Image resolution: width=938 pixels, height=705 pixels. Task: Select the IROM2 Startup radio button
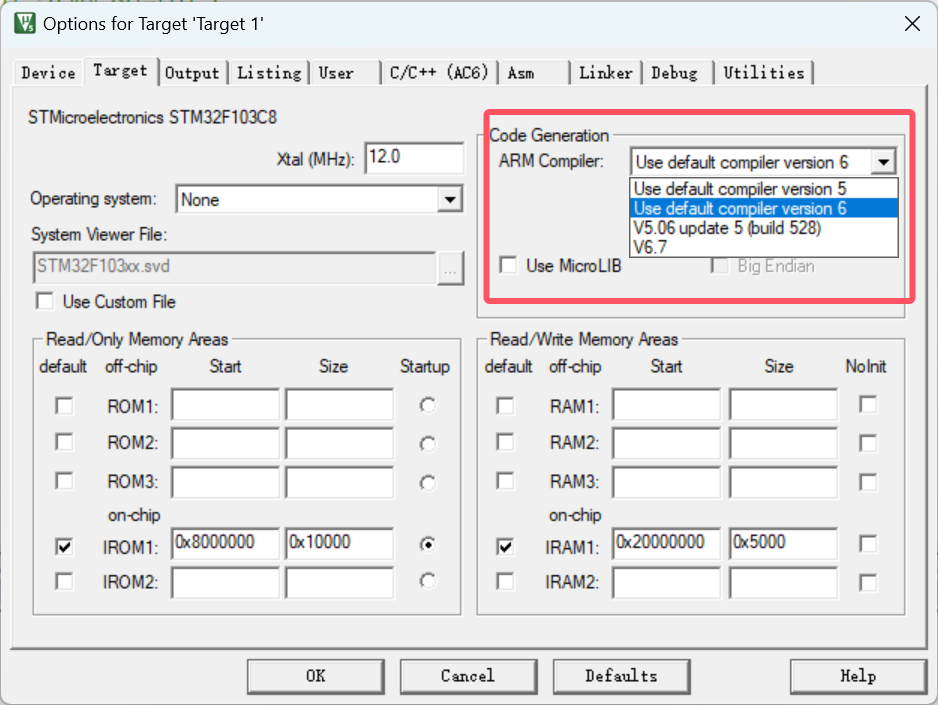pyautogui.click(x=427, y=581)
